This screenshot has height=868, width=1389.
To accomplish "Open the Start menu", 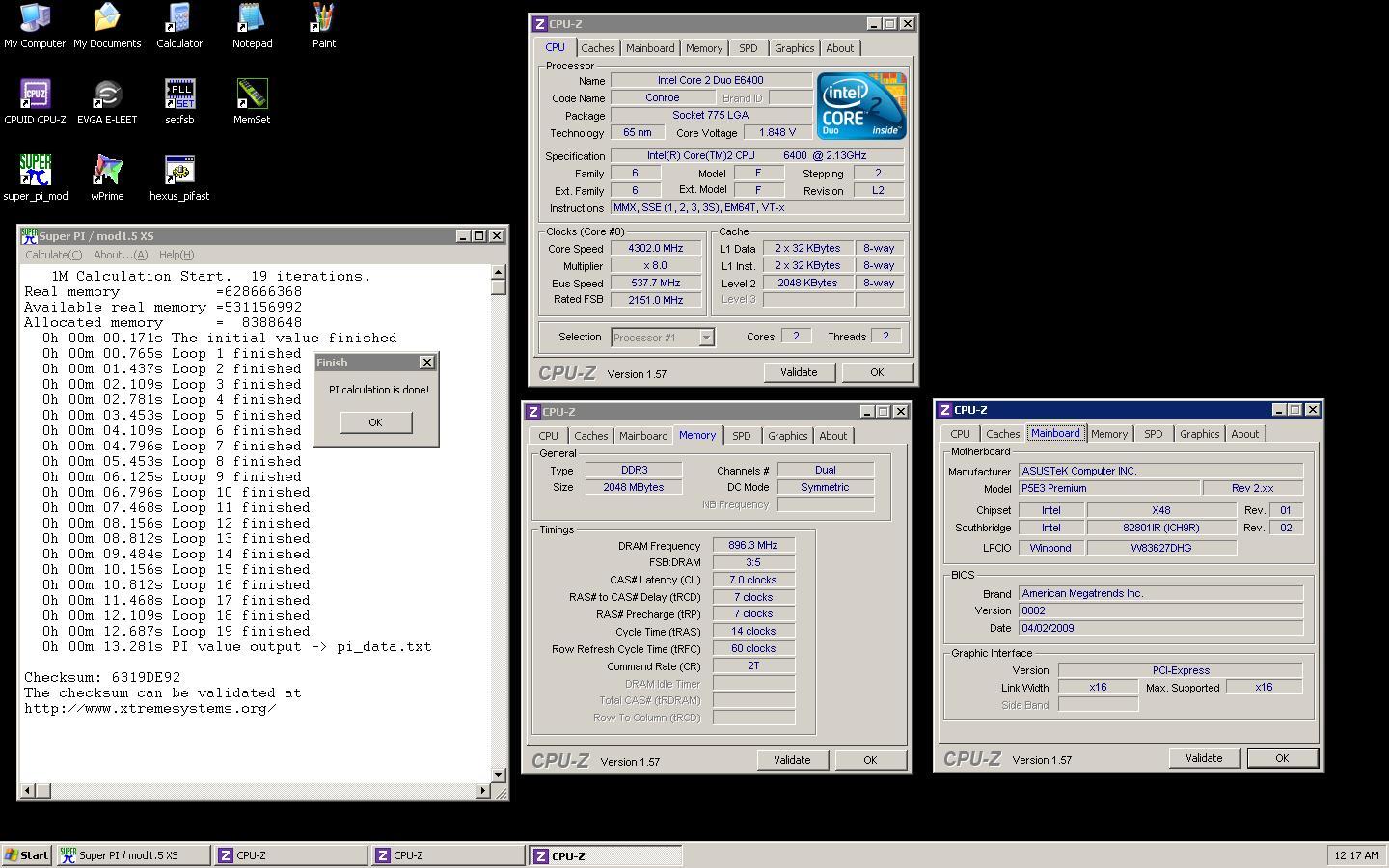I will coord(27,855).
